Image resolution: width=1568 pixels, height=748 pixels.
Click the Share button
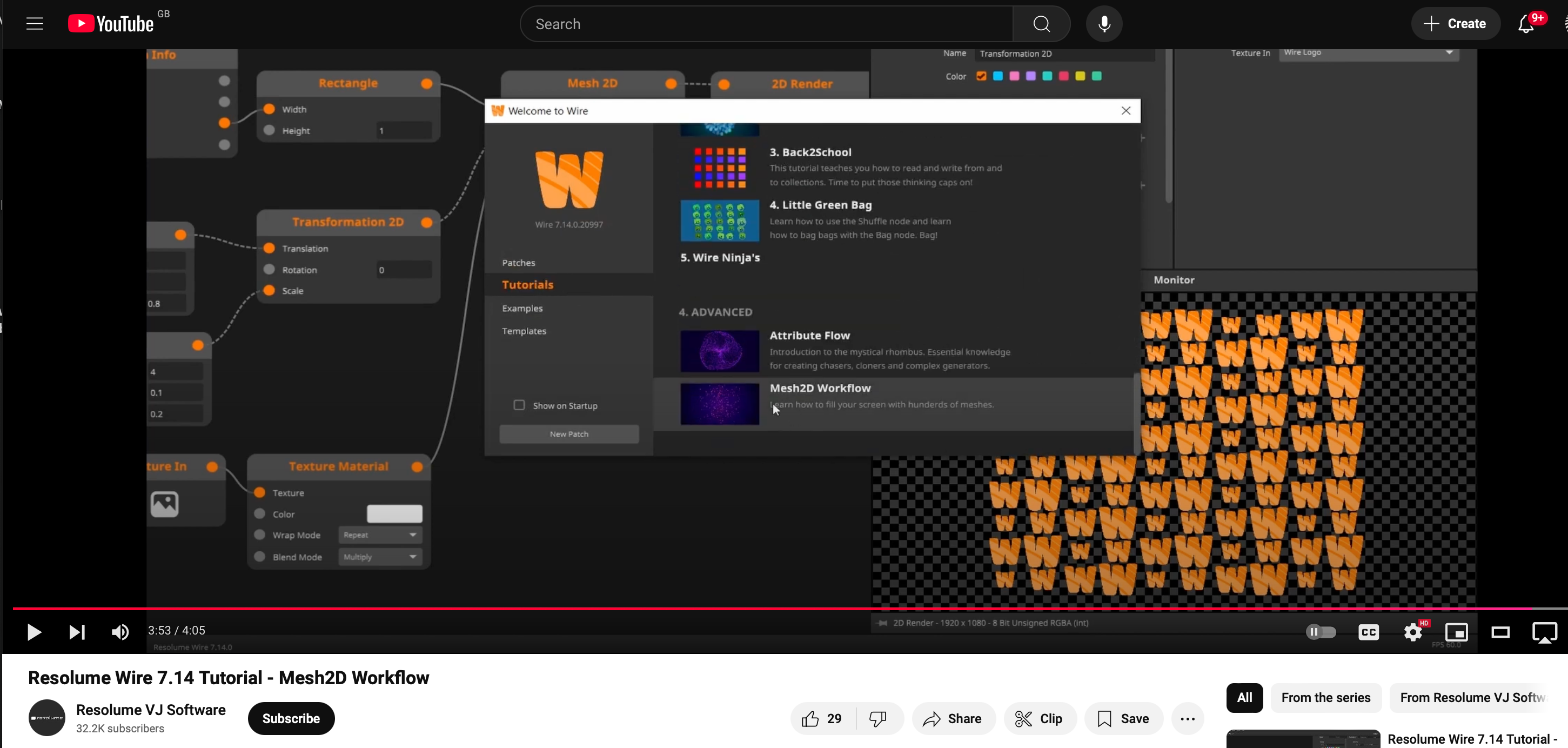point(953,719)
